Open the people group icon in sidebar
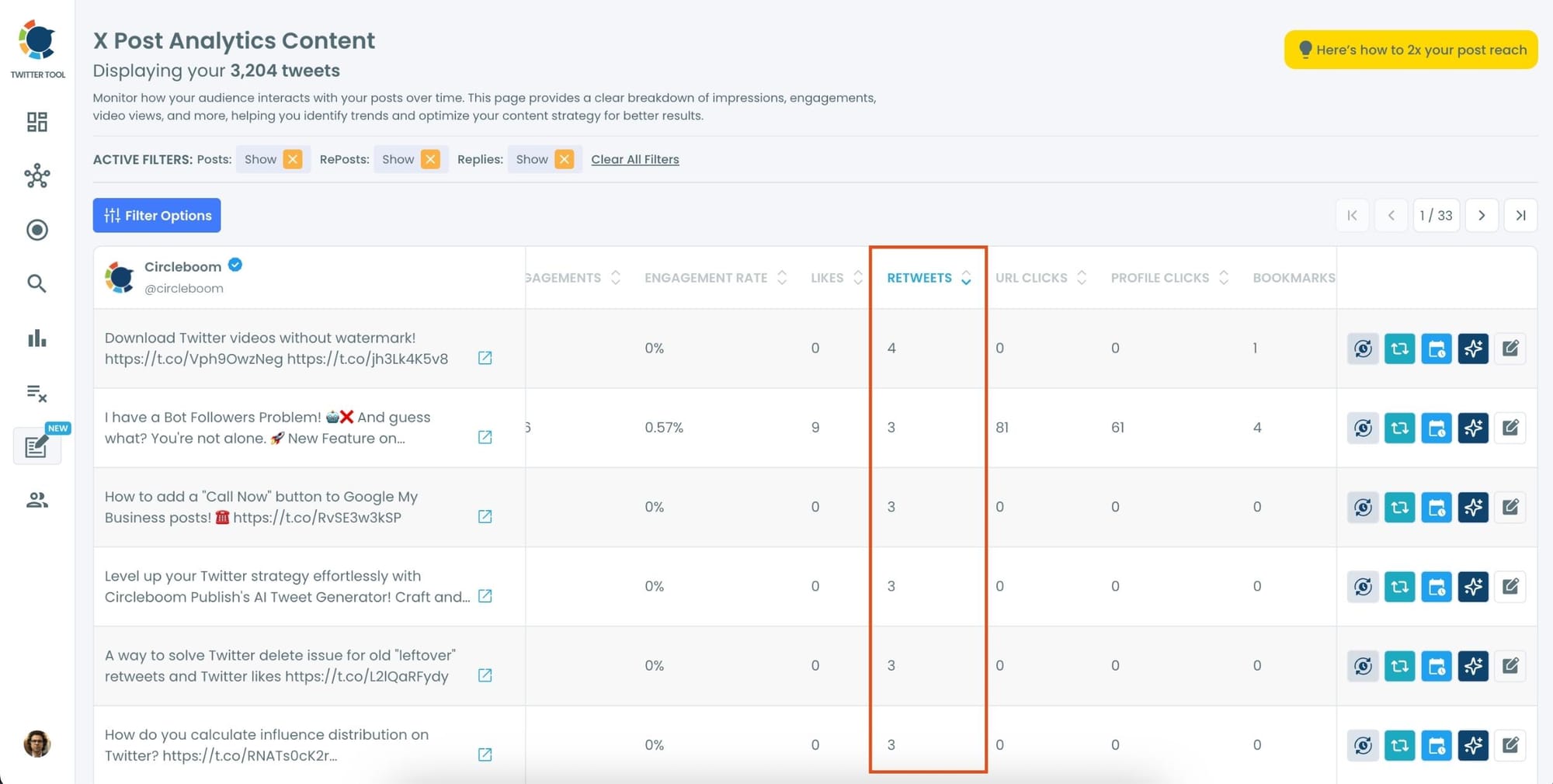Viewport: 1553px width, 784px height. [x=36, y=501]
